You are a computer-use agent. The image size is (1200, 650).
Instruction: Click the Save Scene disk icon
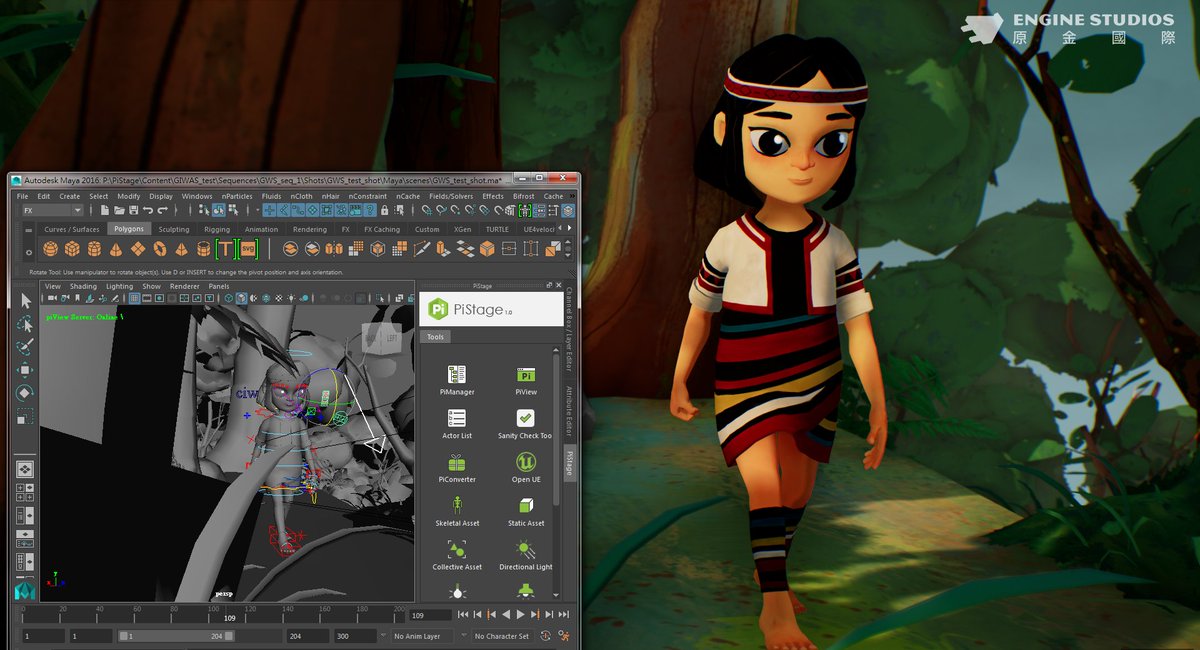[x=134, y=211]
